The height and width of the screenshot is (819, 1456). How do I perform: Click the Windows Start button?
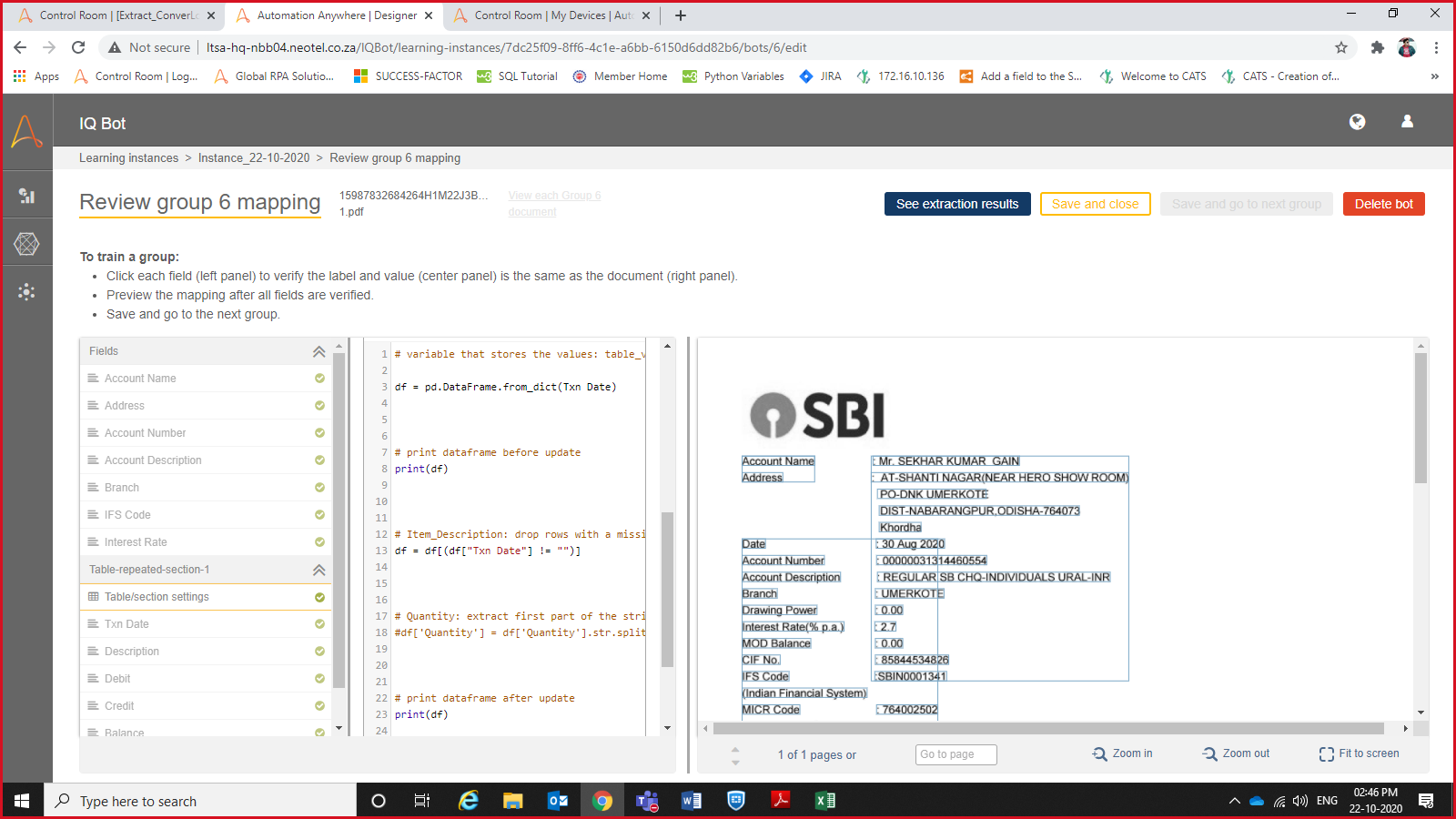[22, 801]
